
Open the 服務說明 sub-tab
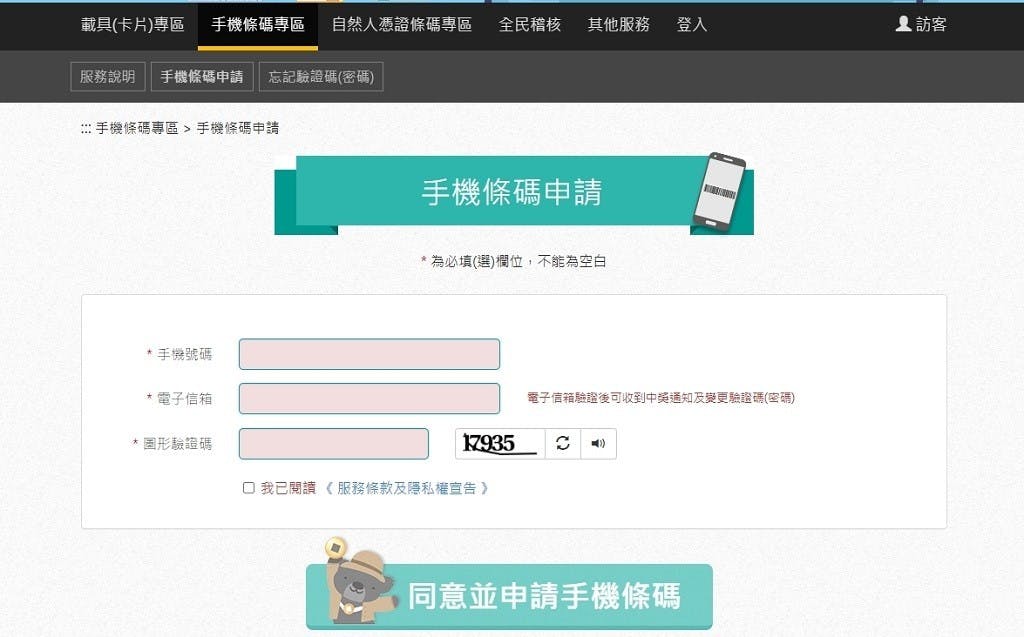click(x=108, y=76)
